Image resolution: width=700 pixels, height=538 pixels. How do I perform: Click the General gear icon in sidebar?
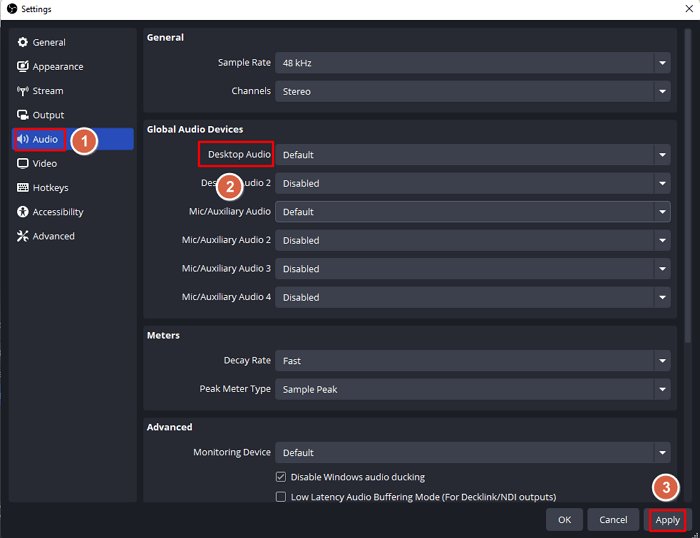pyautogui.click(x=23, y=43)
